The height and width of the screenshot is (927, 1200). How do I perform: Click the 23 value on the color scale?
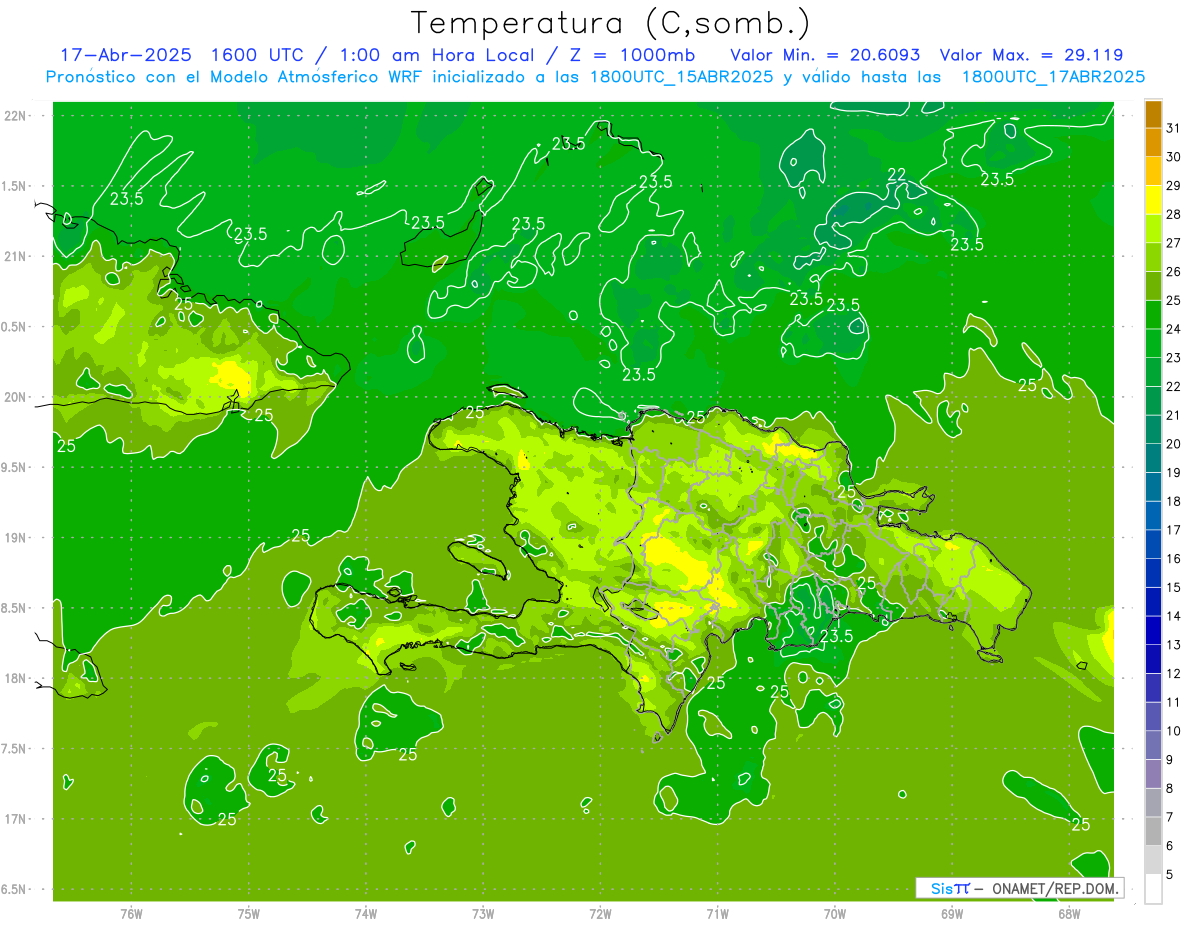point(1174,358)
